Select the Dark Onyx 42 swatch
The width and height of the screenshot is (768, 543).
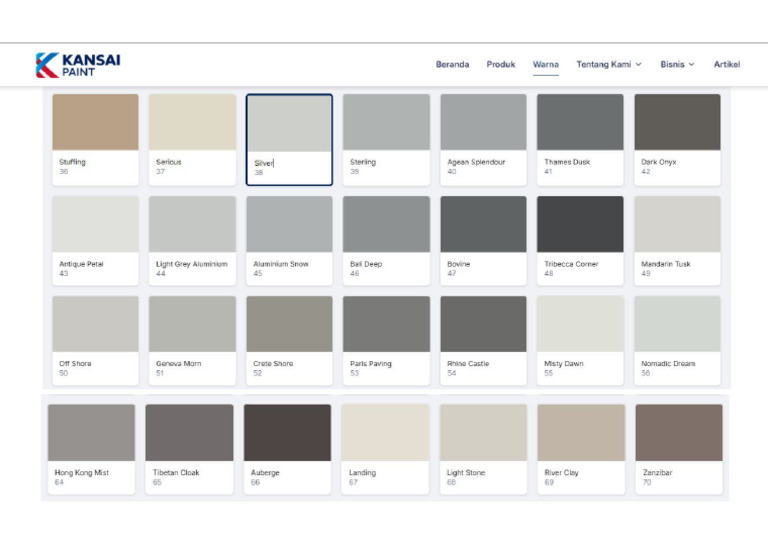(677, 140)
